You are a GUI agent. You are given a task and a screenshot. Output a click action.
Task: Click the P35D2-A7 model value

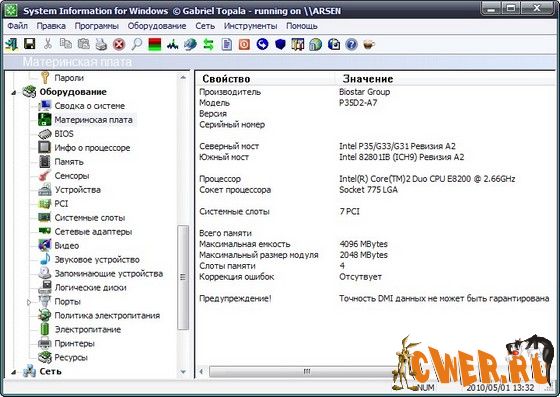tap(358, 103)
